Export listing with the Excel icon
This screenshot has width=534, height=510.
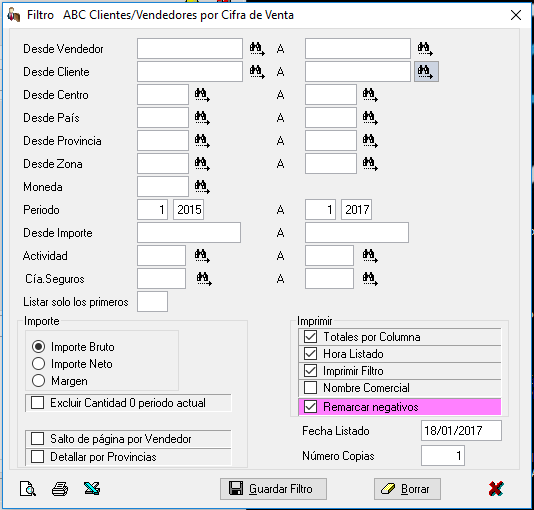92,489
